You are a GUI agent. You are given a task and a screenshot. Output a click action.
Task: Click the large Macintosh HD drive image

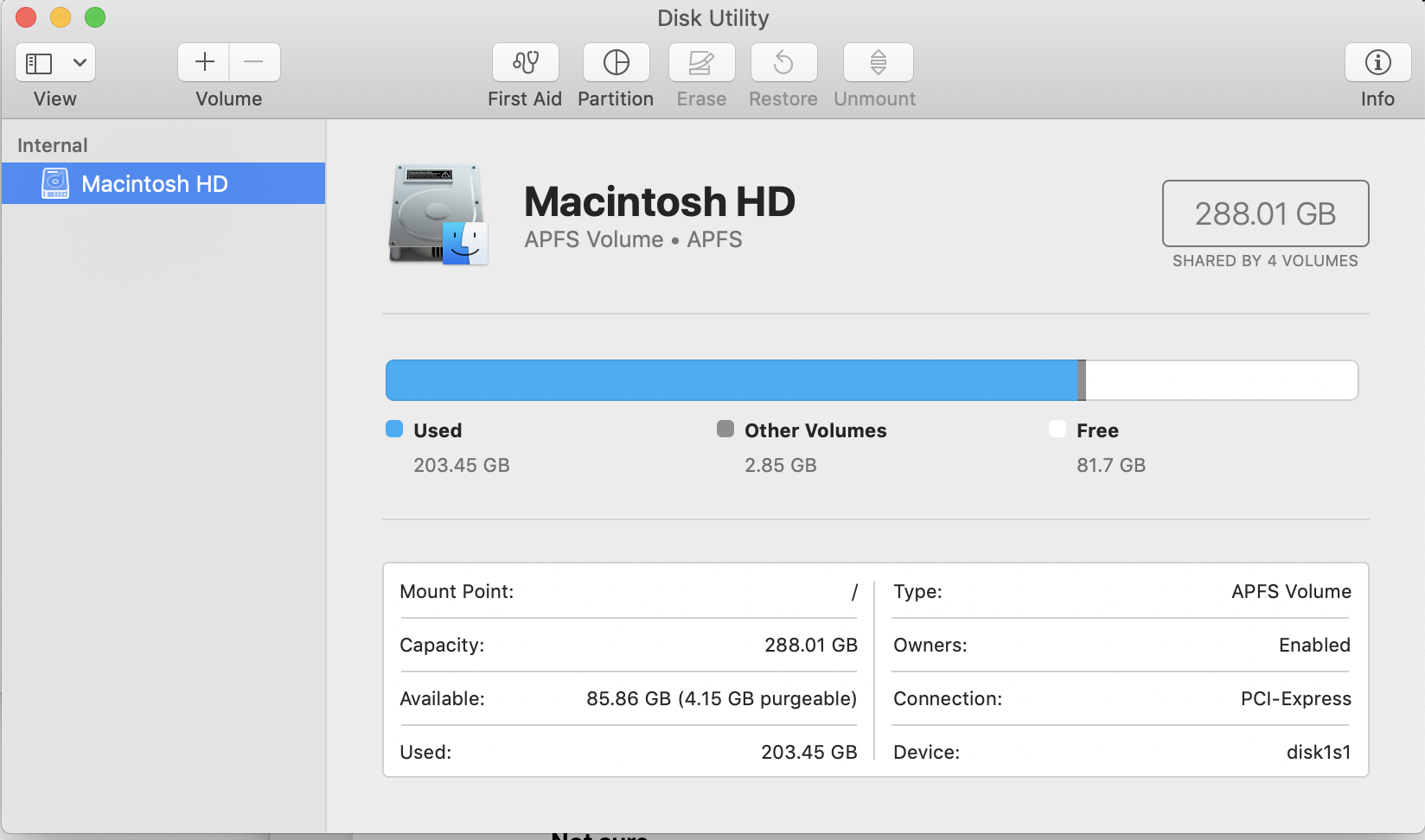click(438, 214)
